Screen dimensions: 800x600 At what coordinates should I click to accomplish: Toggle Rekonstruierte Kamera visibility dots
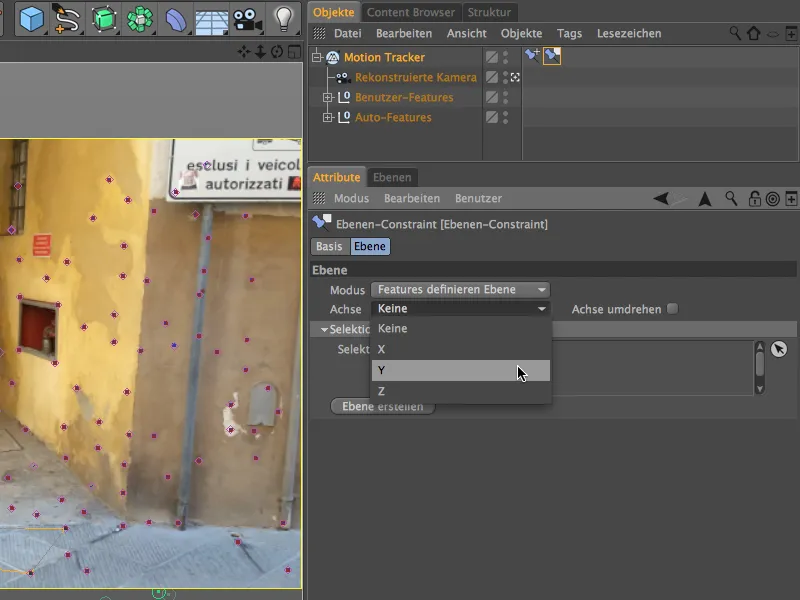click(506, 77)
